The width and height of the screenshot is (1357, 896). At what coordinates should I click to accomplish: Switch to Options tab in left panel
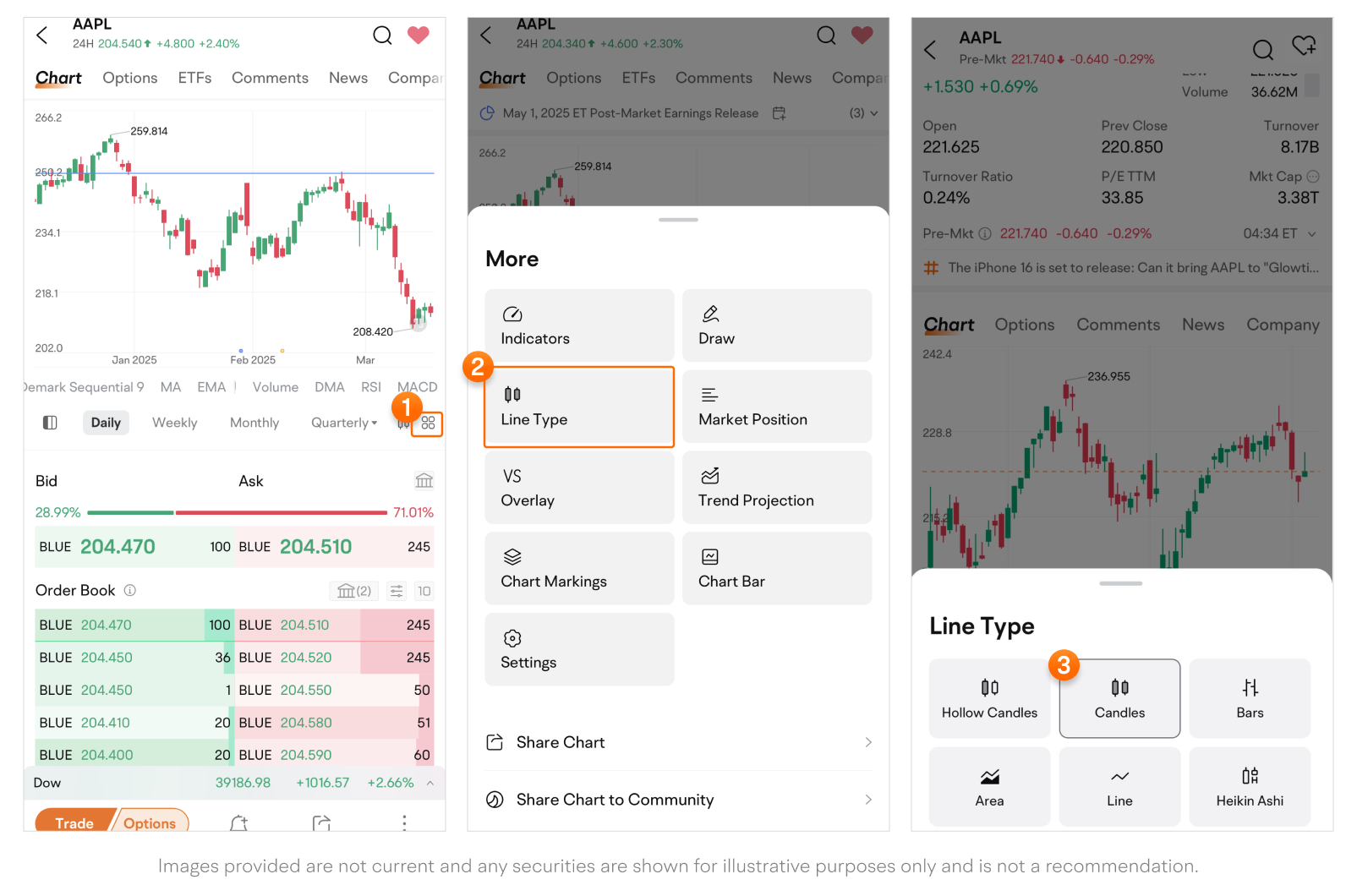(130, 78)
